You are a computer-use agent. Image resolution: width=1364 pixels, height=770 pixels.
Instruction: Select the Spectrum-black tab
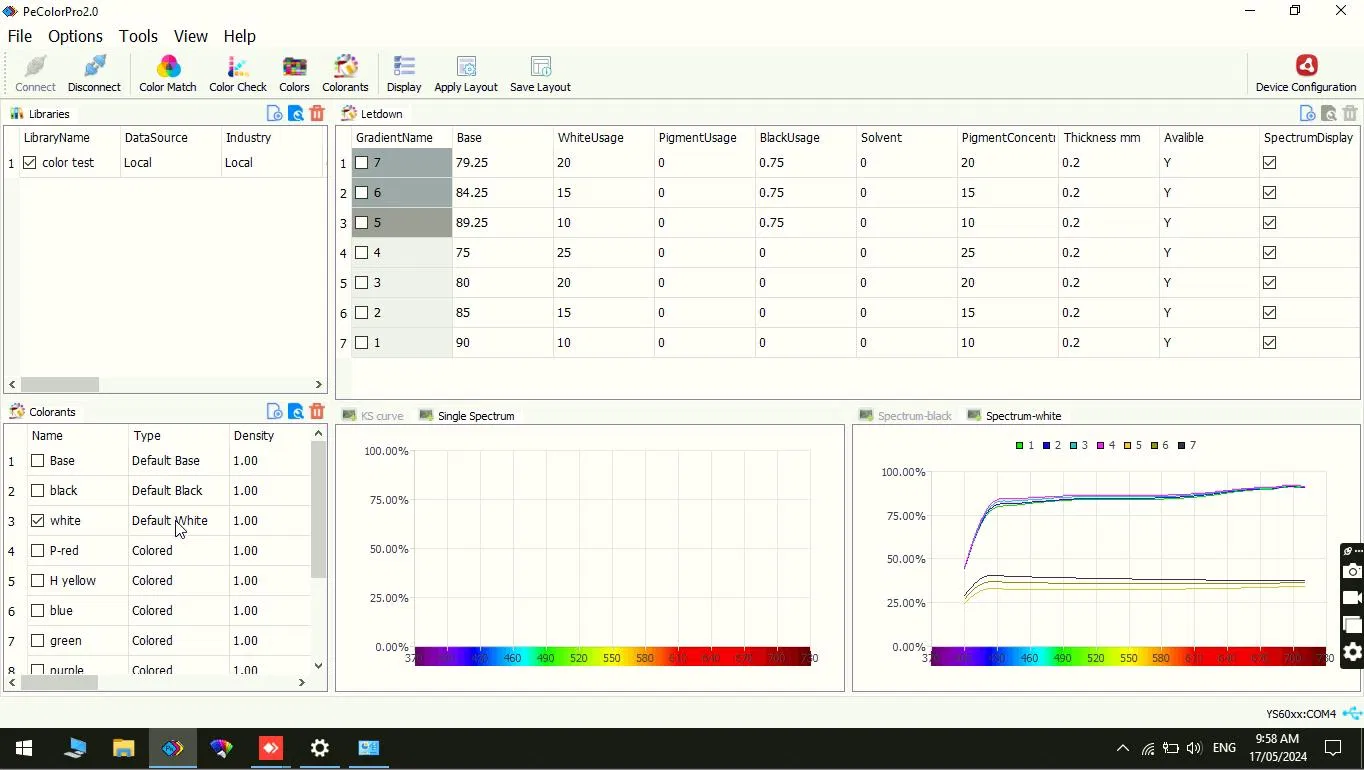908,415
